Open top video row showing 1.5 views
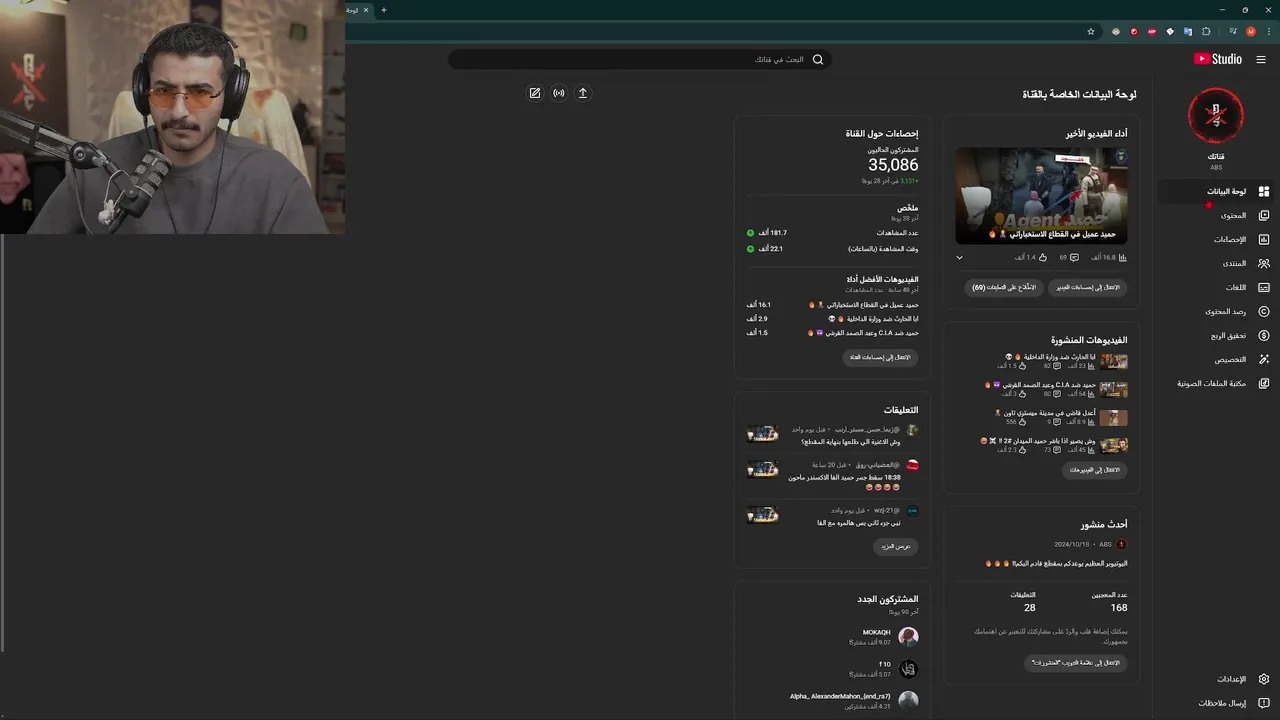1280x720 pixels. pos(832,333)
